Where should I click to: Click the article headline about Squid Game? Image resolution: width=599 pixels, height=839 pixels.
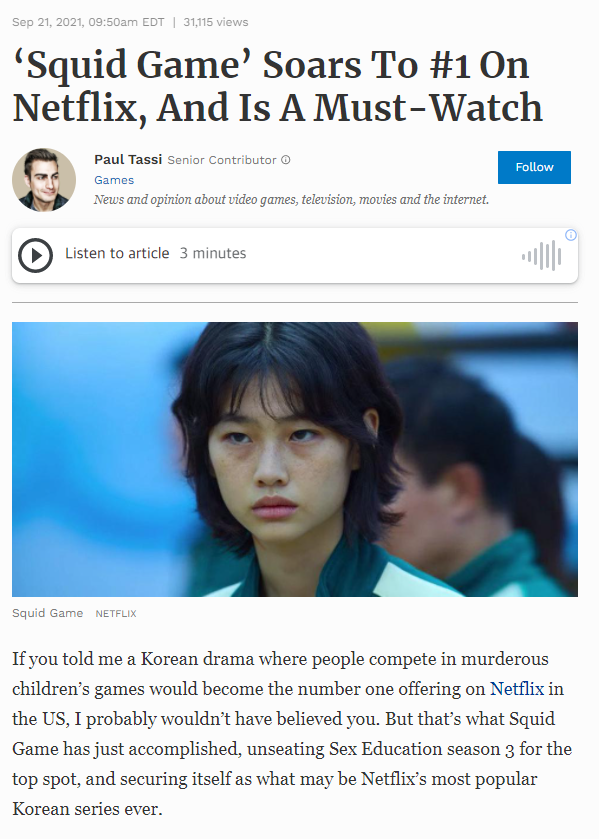tap(277, 87)
